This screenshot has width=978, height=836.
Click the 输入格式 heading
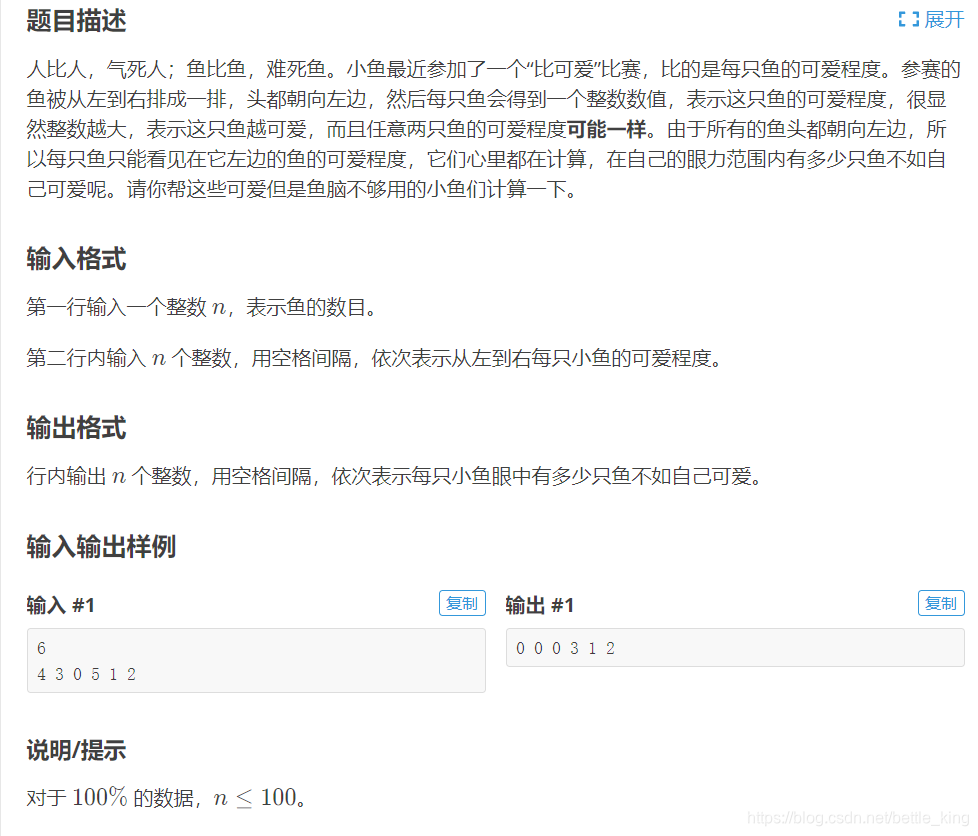point(76,259)
